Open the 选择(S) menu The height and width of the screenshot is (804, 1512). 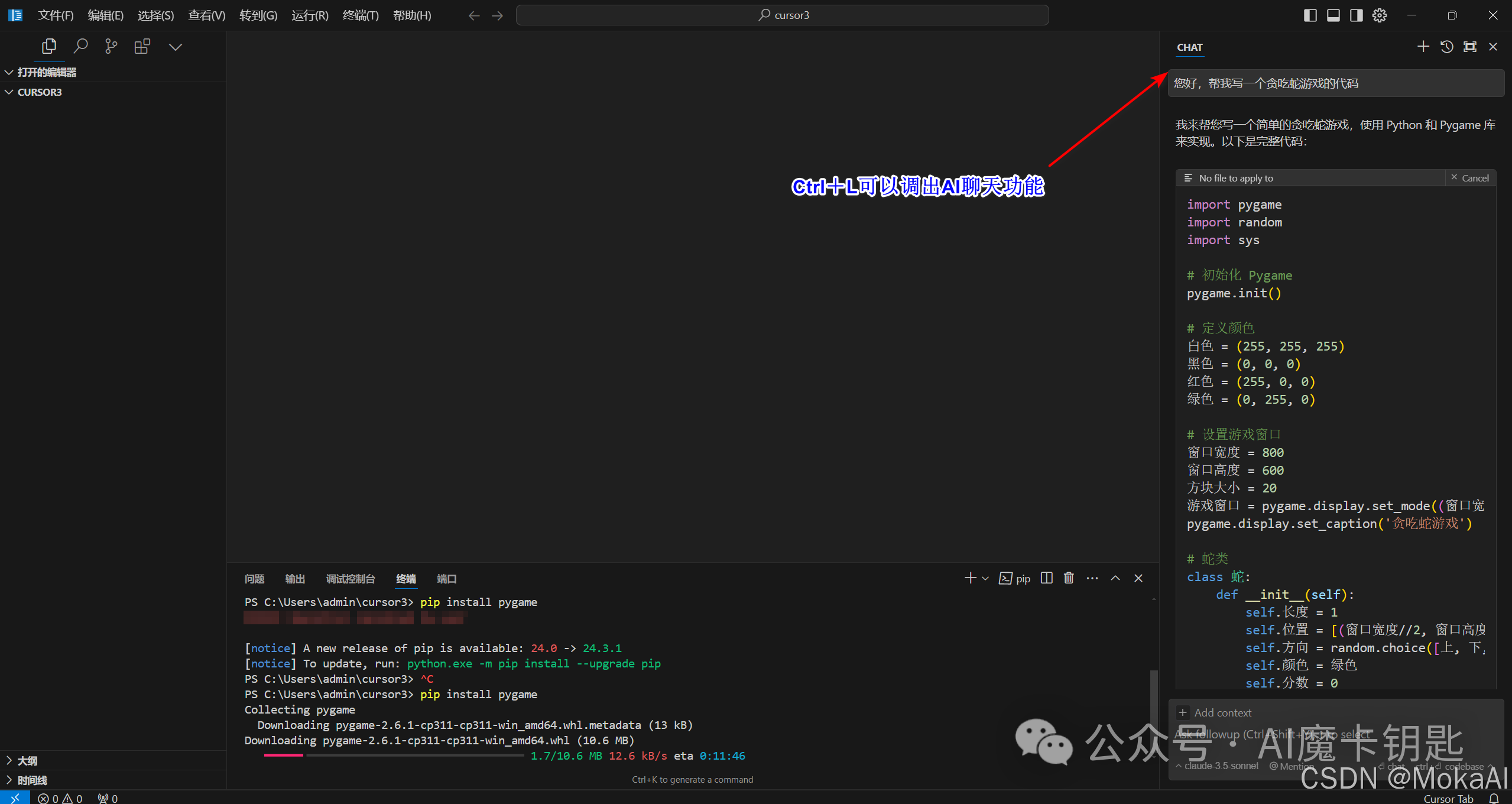tap(156, 15)
